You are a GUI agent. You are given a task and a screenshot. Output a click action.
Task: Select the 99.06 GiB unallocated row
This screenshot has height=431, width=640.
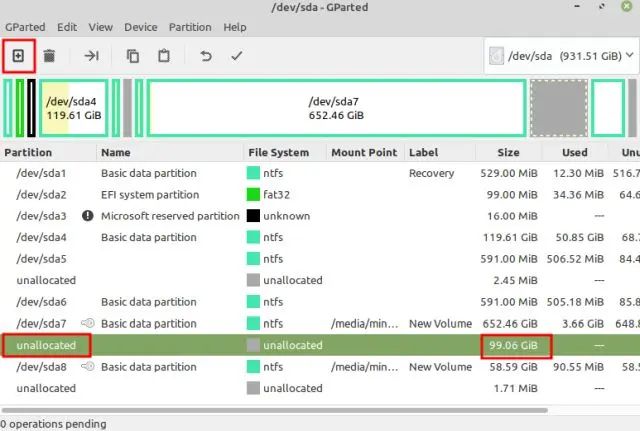click(300, 345)
